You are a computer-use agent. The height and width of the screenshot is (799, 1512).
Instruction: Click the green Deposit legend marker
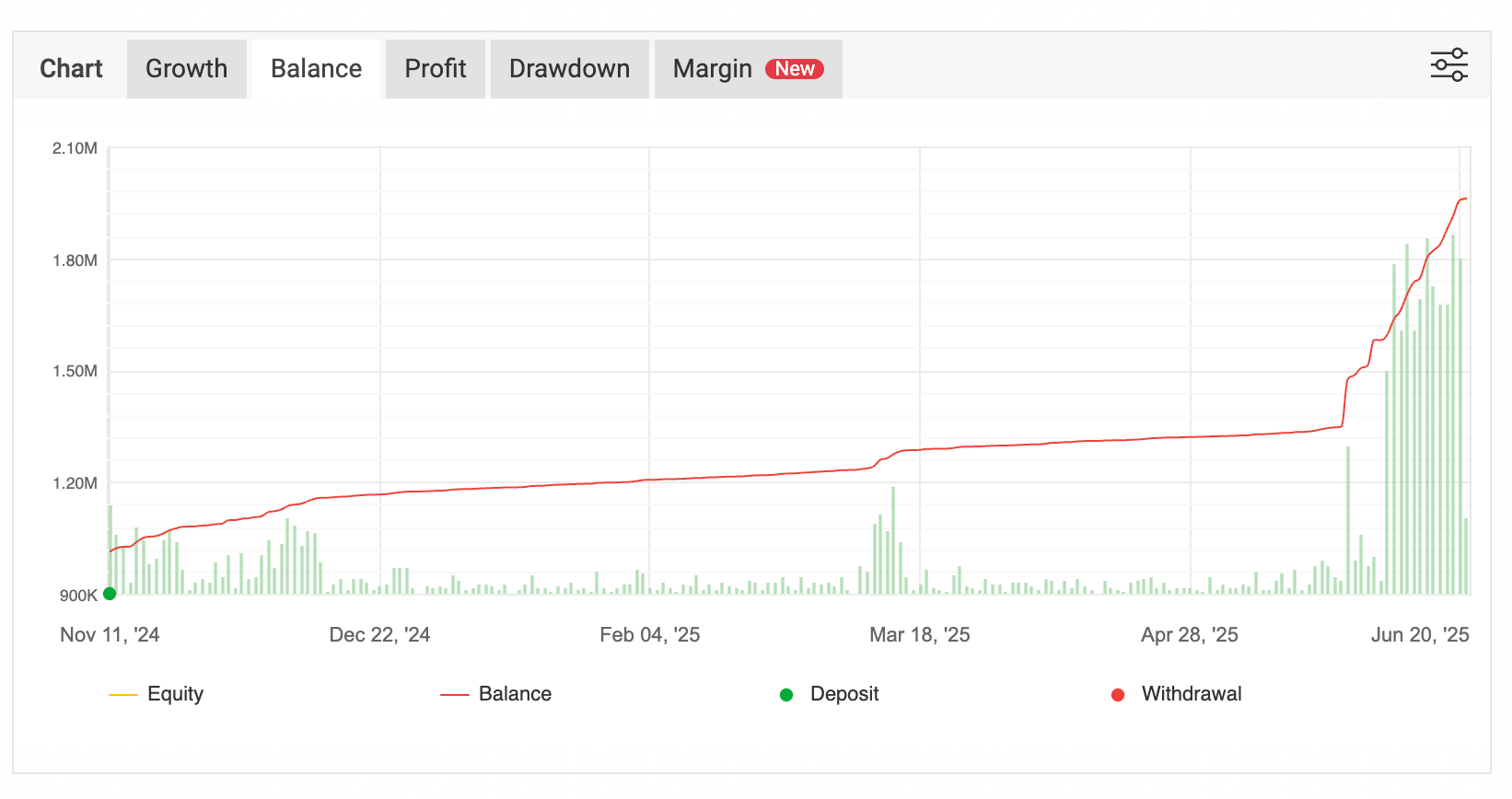pyautogui.click(x=786, y=695)
